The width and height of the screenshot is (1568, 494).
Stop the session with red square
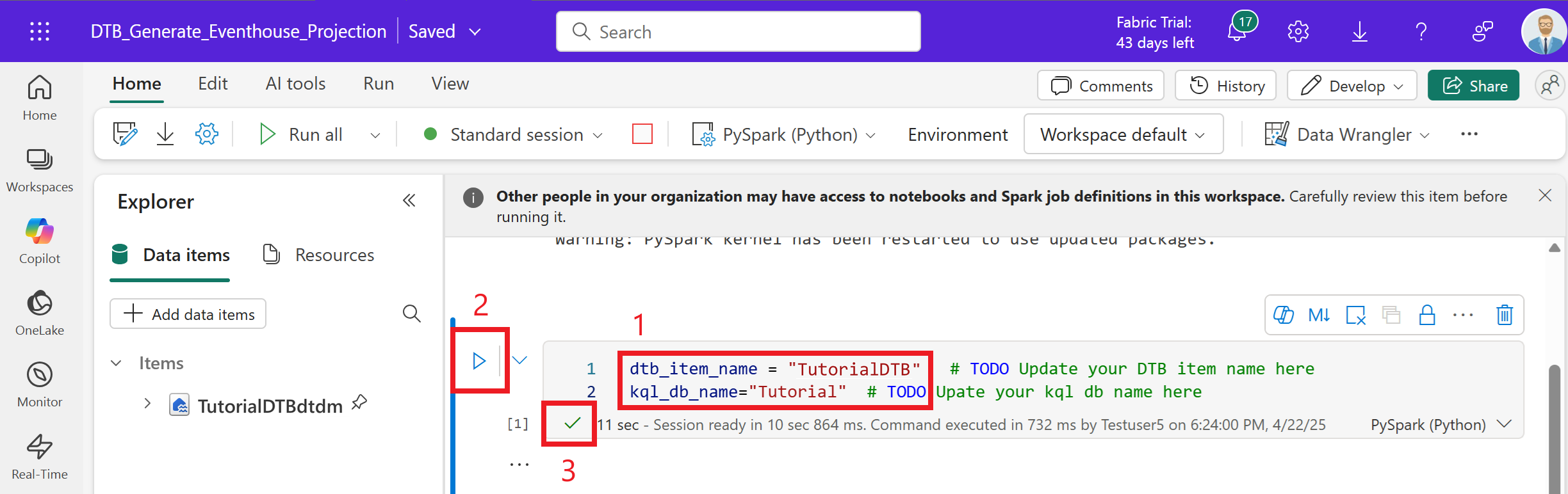tap(642, 134)
